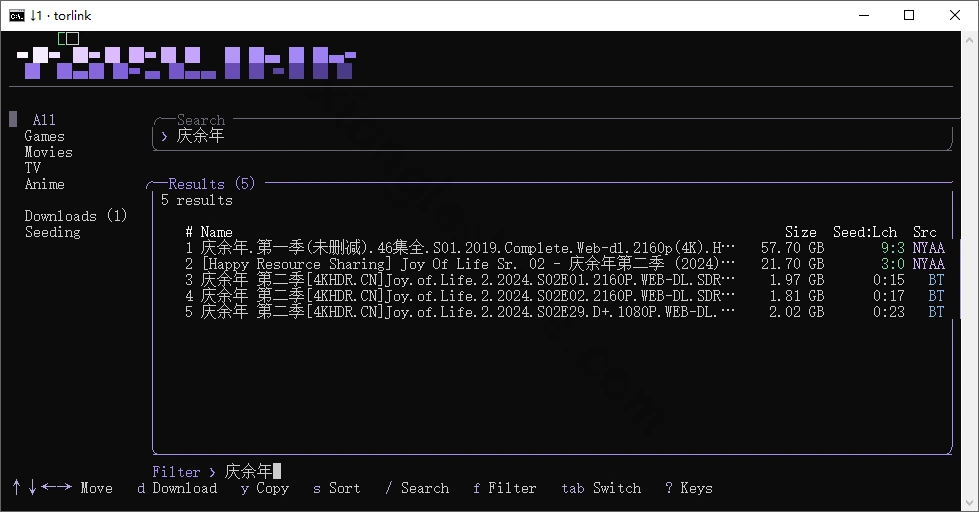Click NYAA source of the first result
This screenshot has height=512, width=979.
[928, 248]
